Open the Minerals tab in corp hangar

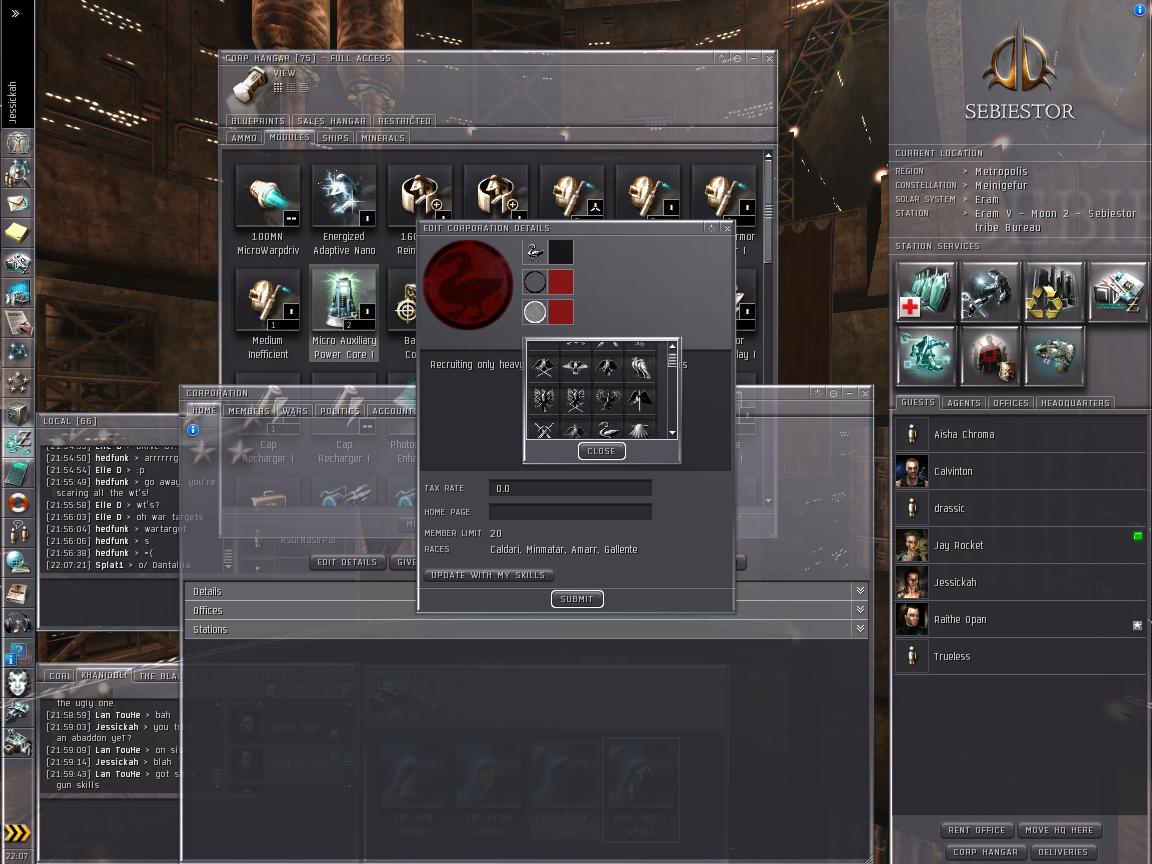pos(383,137)
